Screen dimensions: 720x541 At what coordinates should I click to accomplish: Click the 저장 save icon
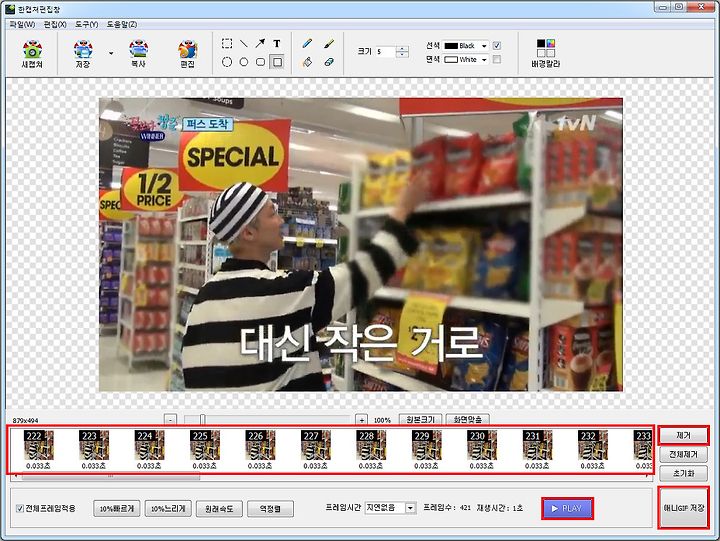tap(83, 54)
